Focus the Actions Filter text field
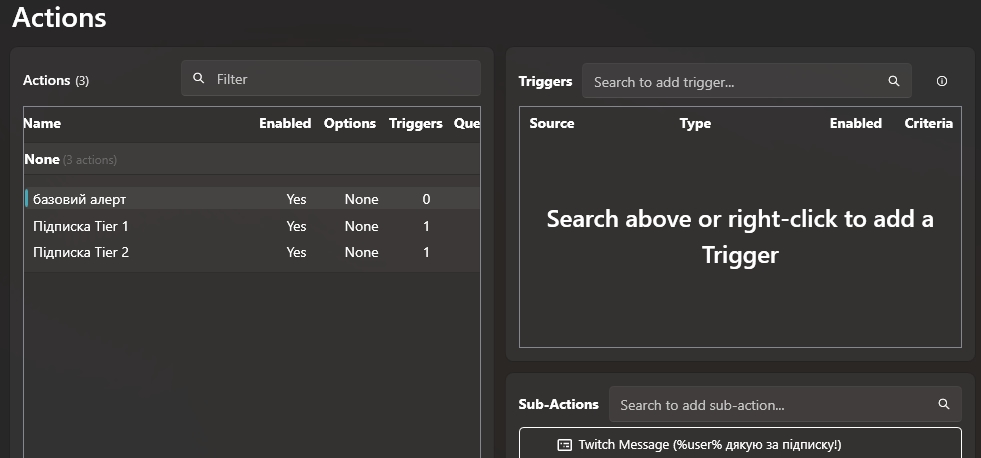Viewport: 981px width, 458px height. (340, 79)
